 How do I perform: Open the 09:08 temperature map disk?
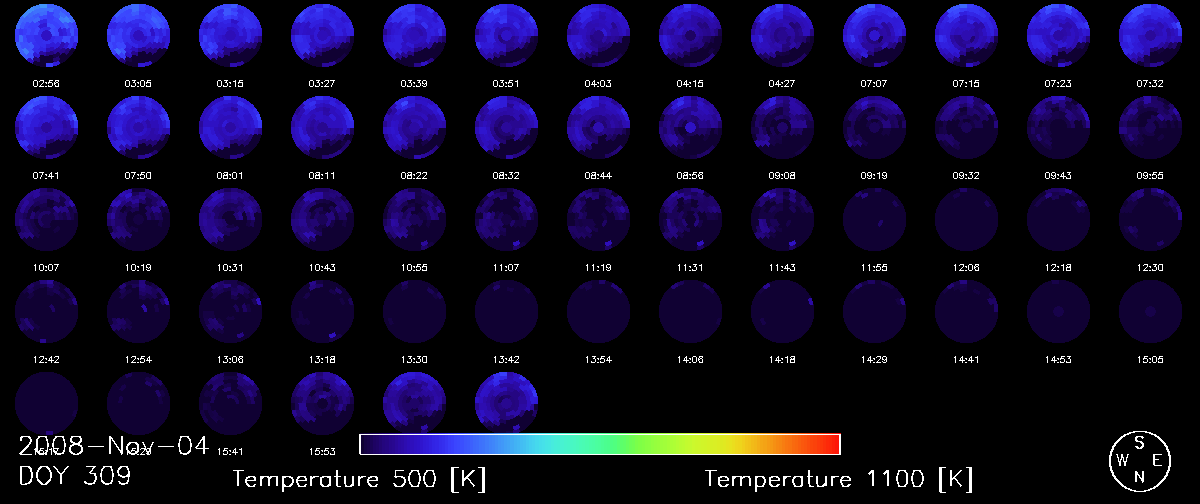tap(782, 128)
